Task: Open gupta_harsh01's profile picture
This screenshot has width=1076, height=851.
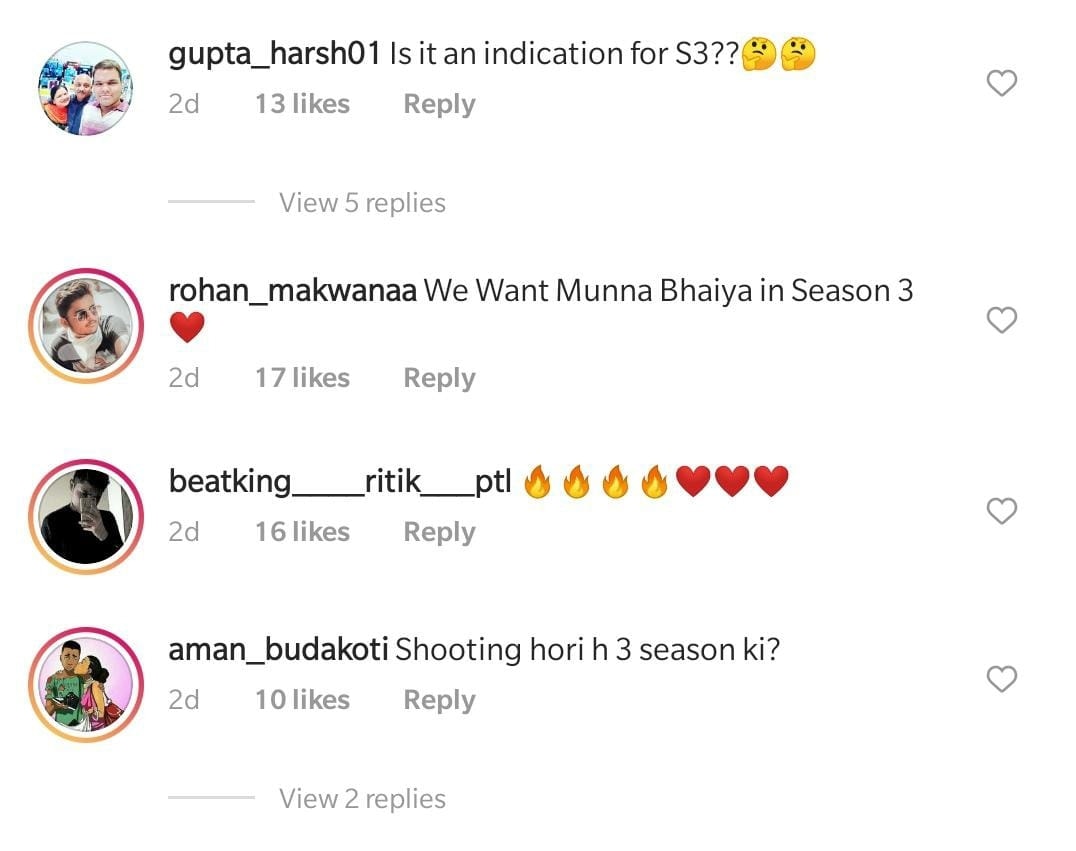Action: tap(86, 89)
